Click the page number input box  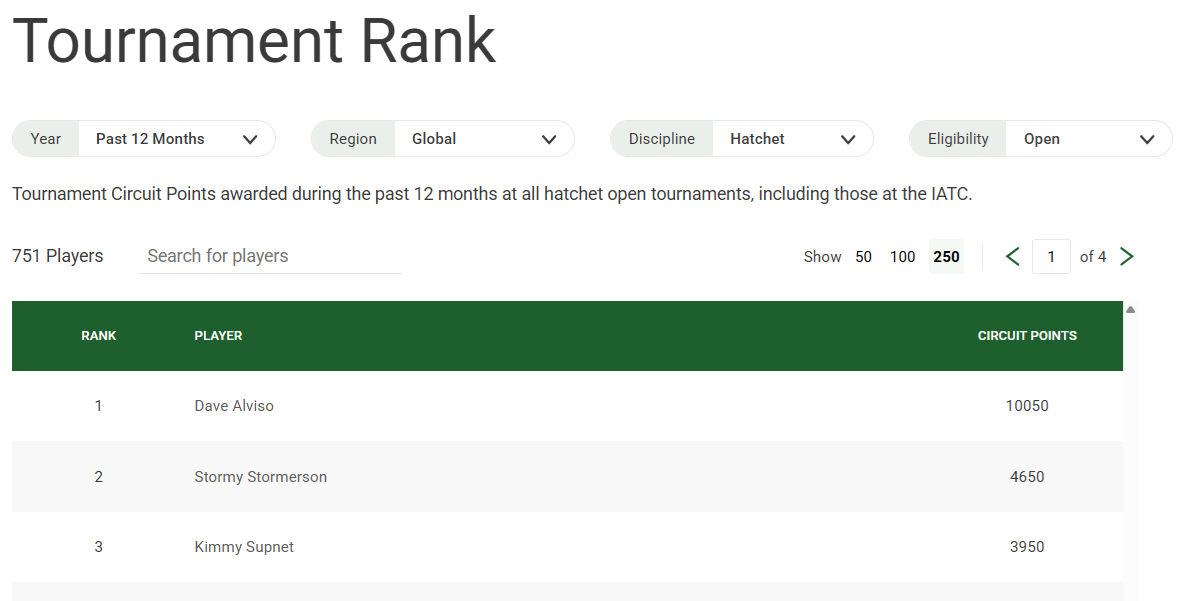[1051, 257]
